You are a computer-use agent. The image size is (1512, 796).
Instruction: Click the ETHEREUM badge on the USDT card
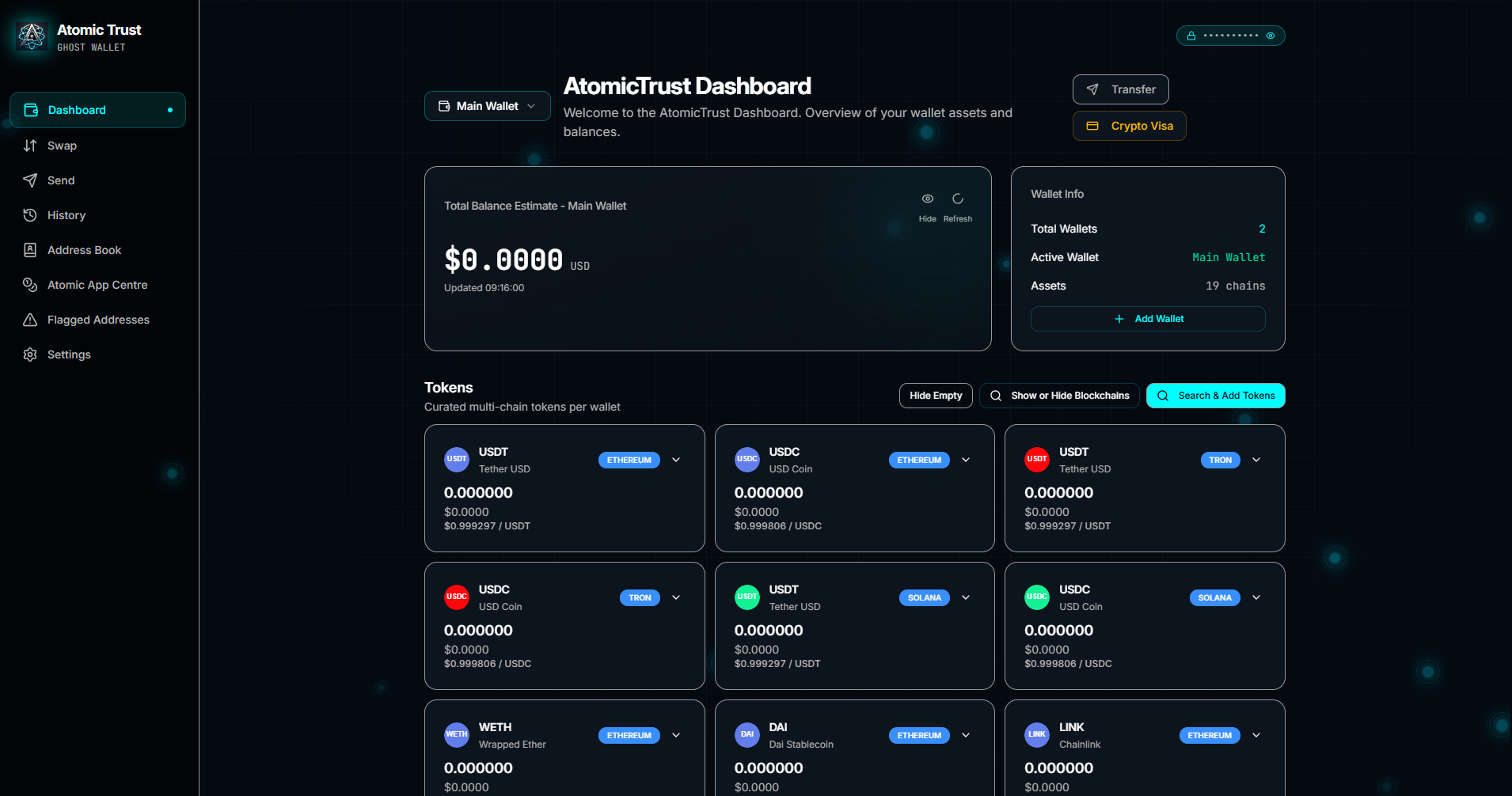pos(629,460)
